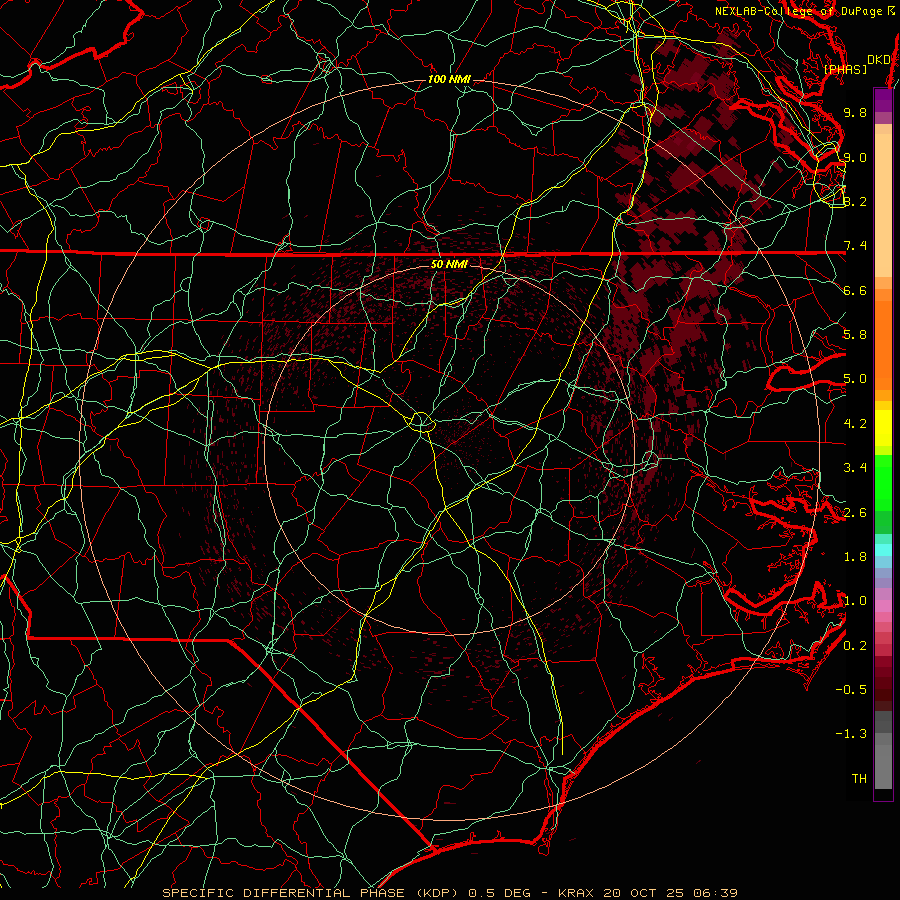Image resolution: width=900 pixels, height=900 pixels.
Task: Click the radar site circle at map center
Action: pos(421,421)
